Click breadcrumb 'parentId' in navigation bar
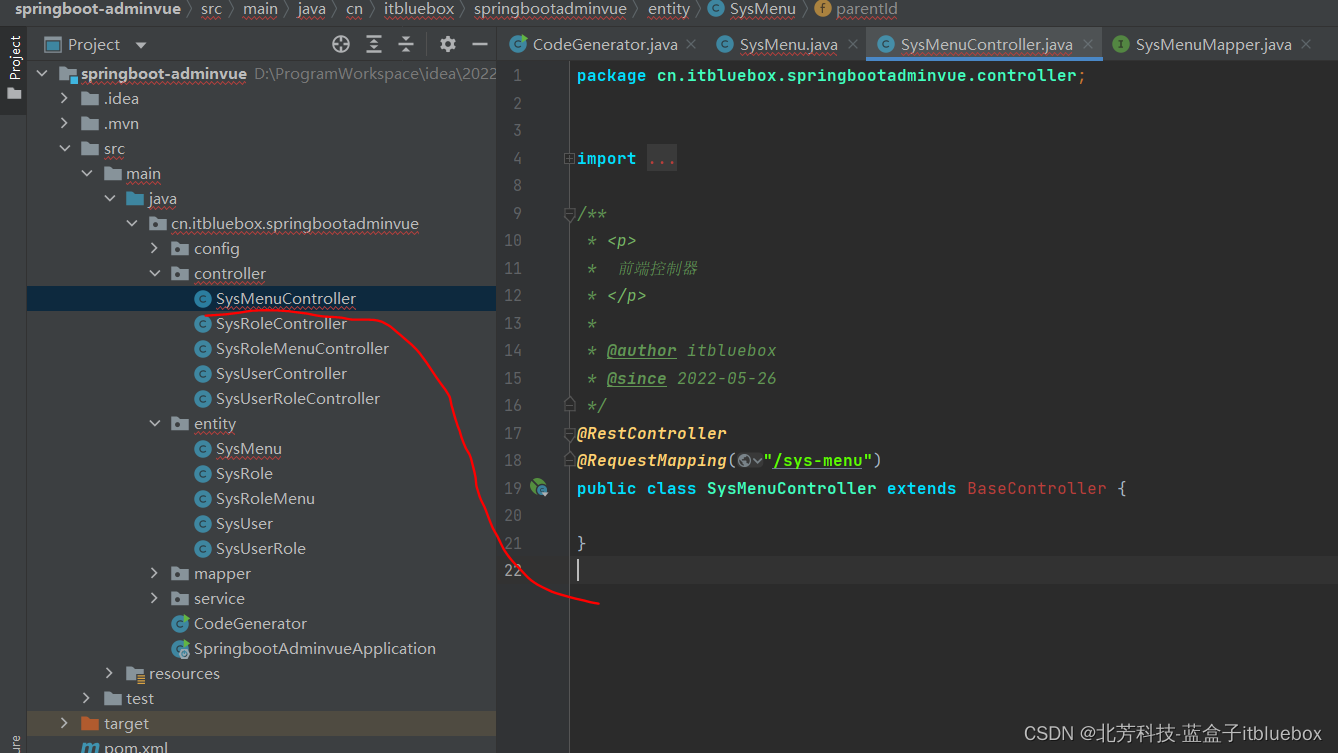Image resolution: width=1338 pixels, height=753 pixels. point(866,9)
